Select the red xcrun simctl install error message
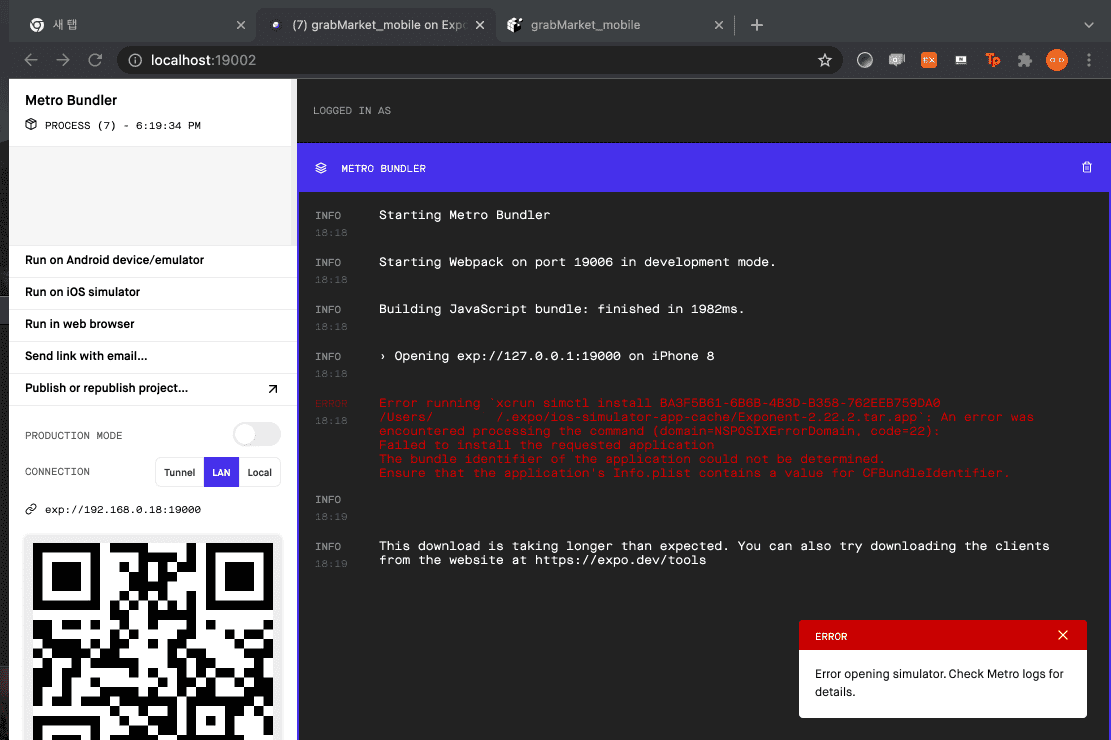The image size is (1111, 740). coord(706,438)
